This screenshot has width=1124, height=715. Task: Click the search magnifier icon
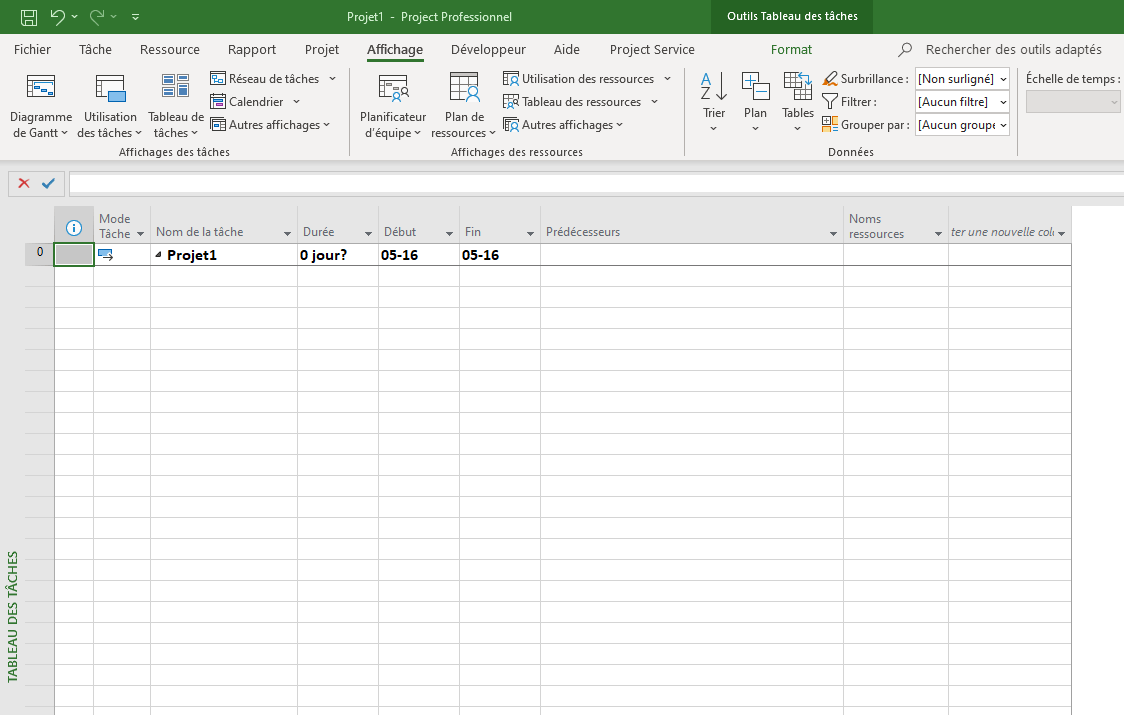click(x=905, y=49)
